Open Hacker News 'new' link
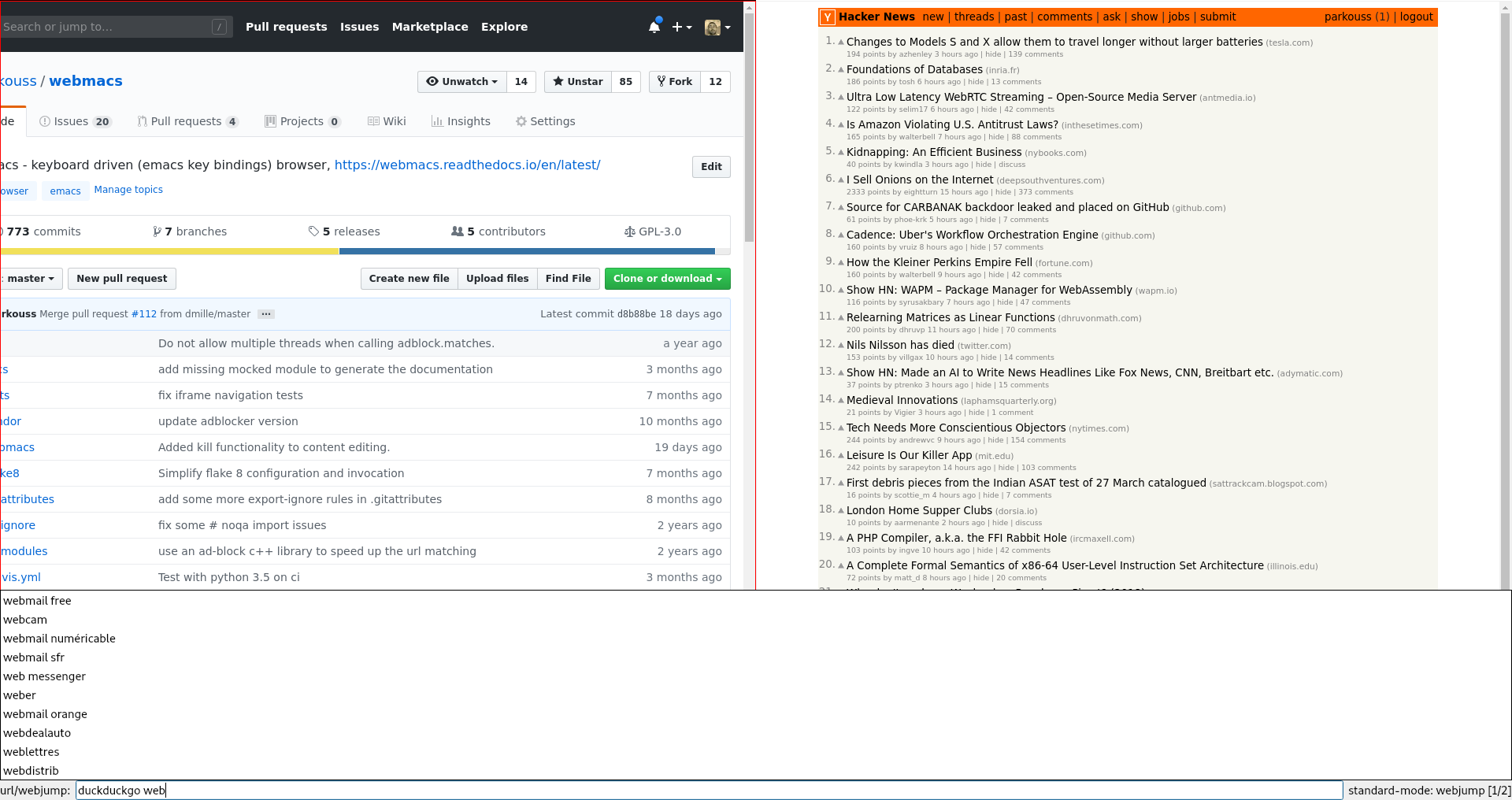The image size is (1512, 800). (933, 17)
